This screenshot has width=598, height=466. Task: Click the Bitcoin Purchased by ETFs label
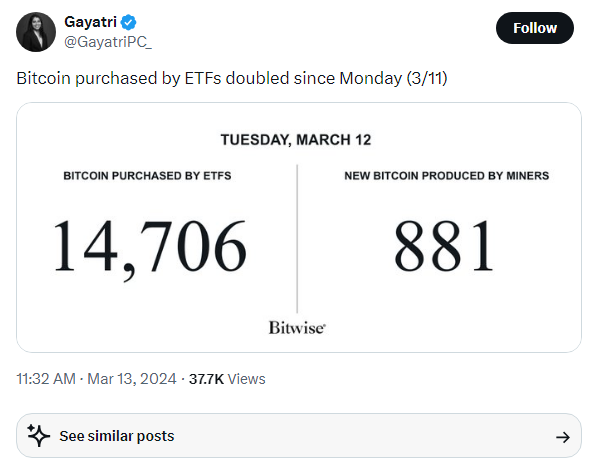[147, 176]
